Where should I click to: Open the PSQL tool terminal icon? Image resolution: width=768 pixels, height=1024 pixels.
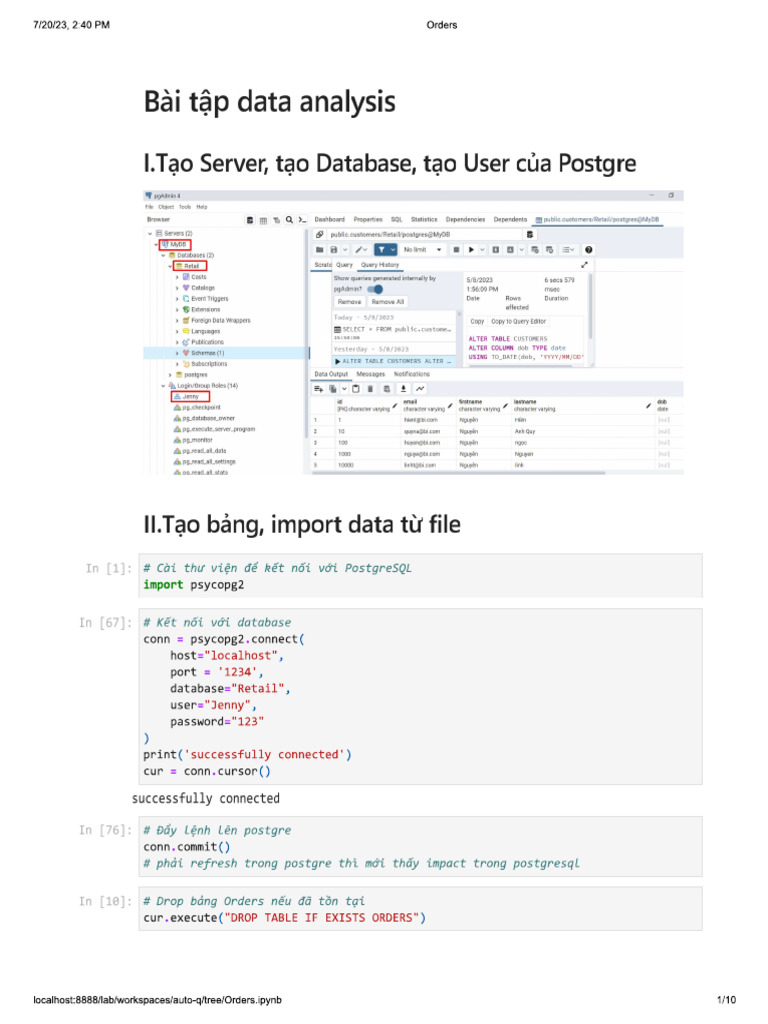301,219
